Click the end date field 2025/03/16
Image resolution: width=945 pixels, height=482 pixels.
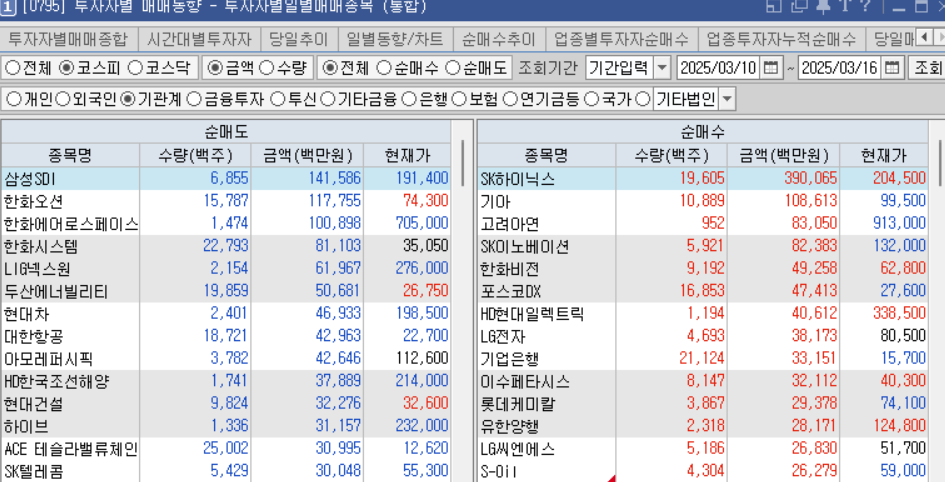pyautogui.click(x=842, y=67)
